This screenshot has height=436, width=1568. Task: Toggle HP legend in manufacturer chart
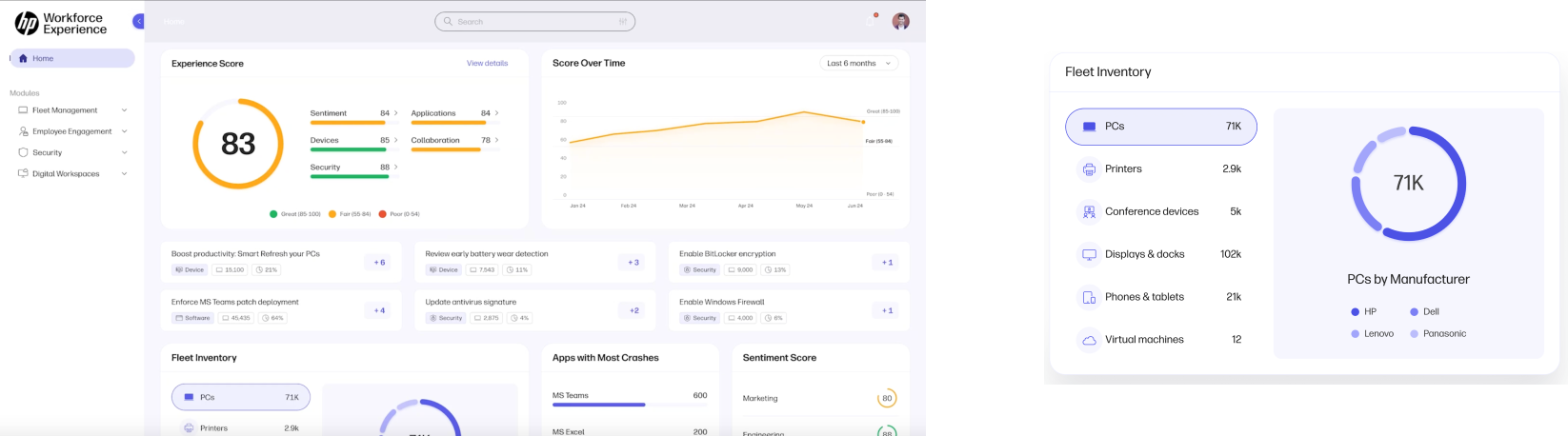(x=1363, y=312)
